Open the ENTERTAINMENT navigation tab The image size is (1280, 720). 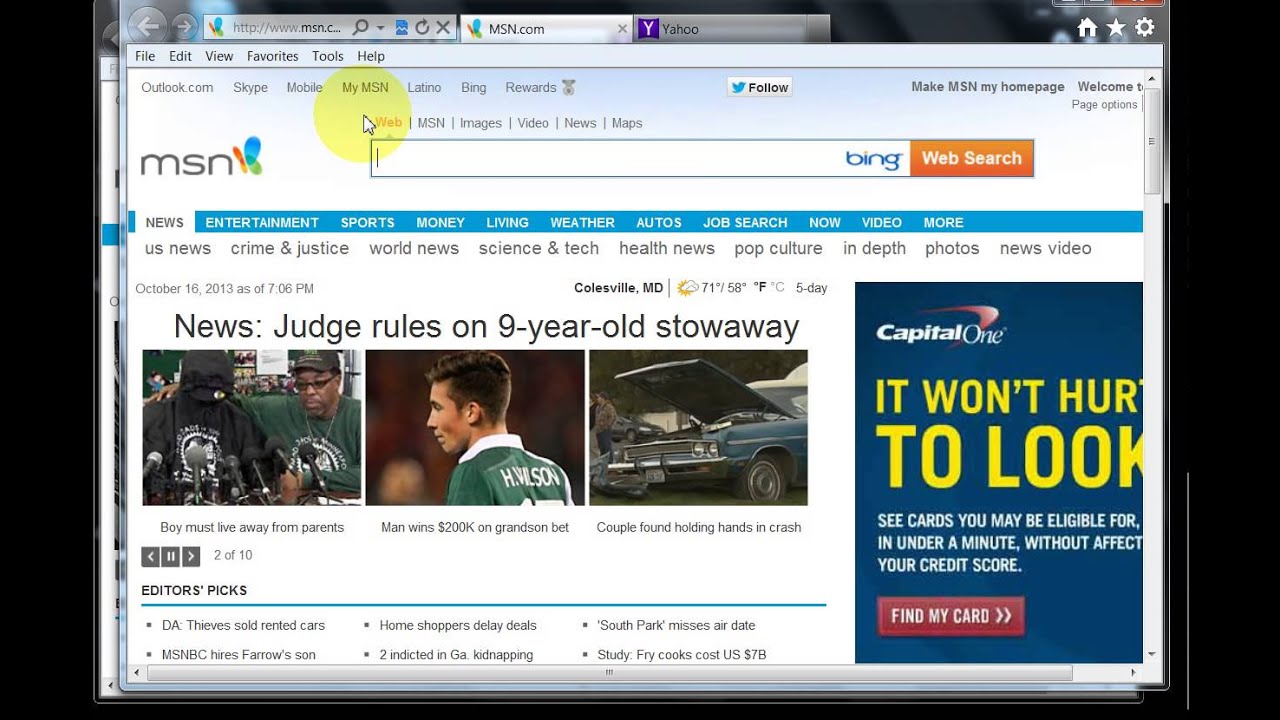pyautogui.click(x=262, y=222)
